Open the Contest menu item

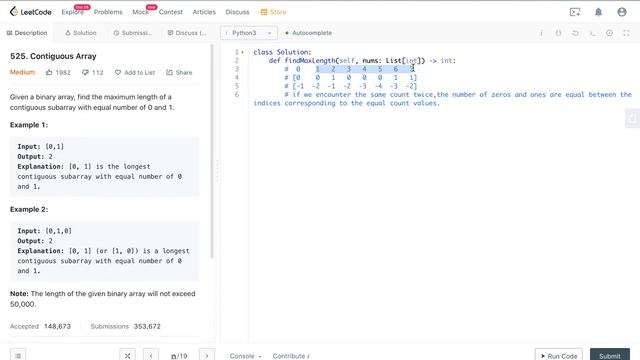click(x=171, y=12)
